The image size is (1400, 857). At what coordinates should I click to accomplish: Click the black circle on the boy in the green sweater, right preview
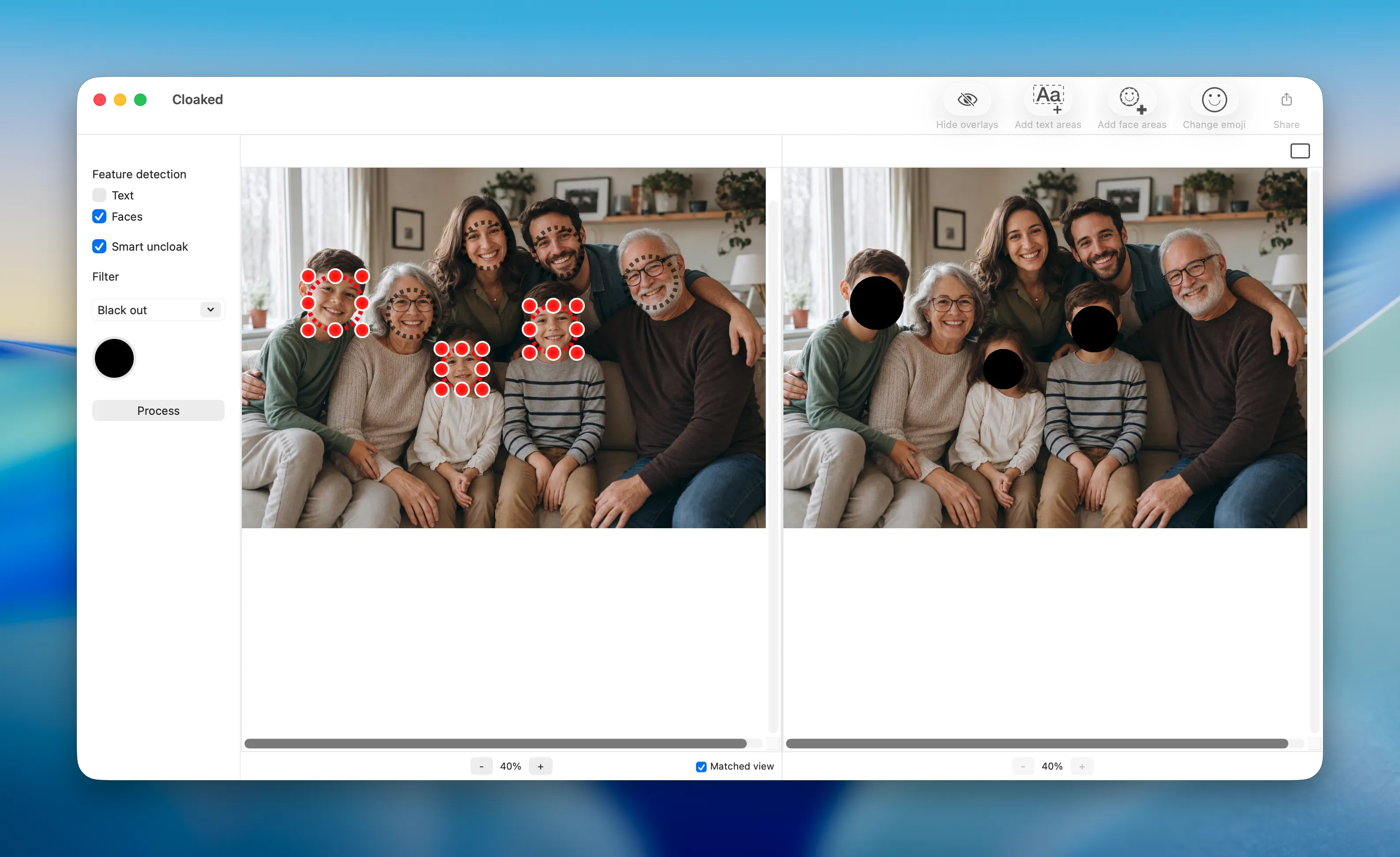[877, 303]
